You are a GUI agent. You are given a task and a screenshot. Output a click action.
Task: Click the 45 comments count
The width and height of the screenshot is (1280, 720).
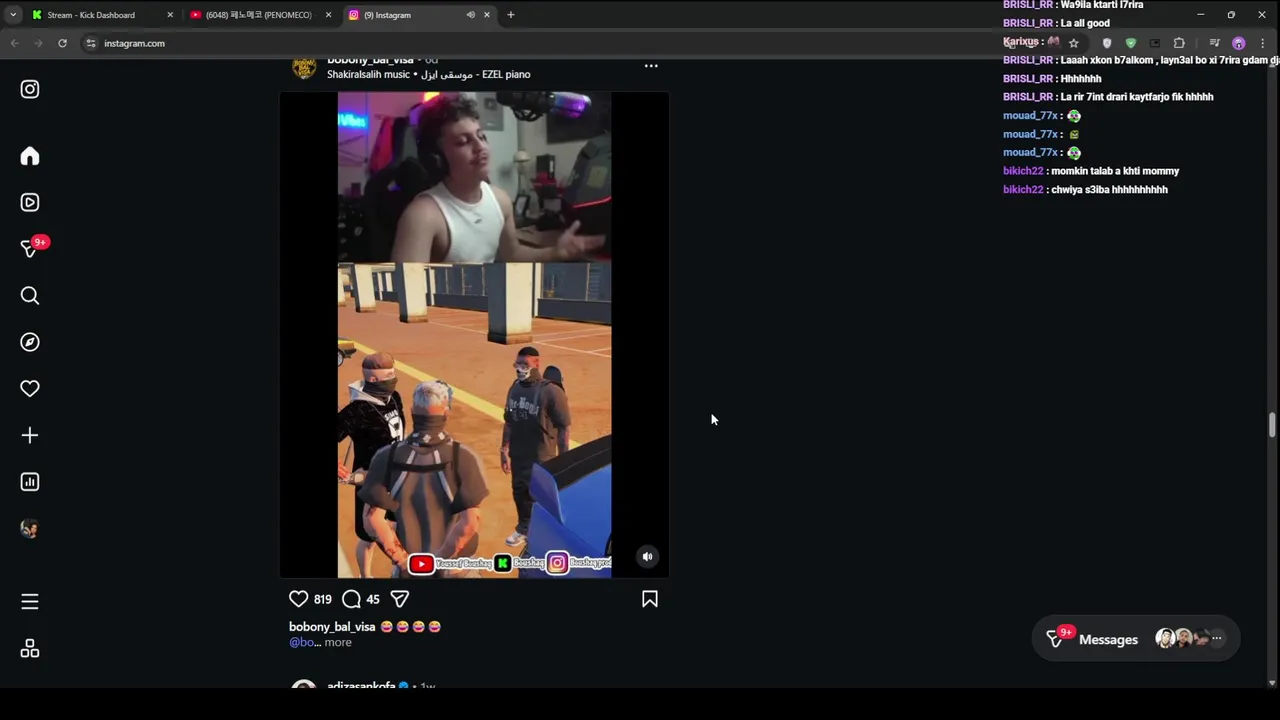tap(373, 599)
